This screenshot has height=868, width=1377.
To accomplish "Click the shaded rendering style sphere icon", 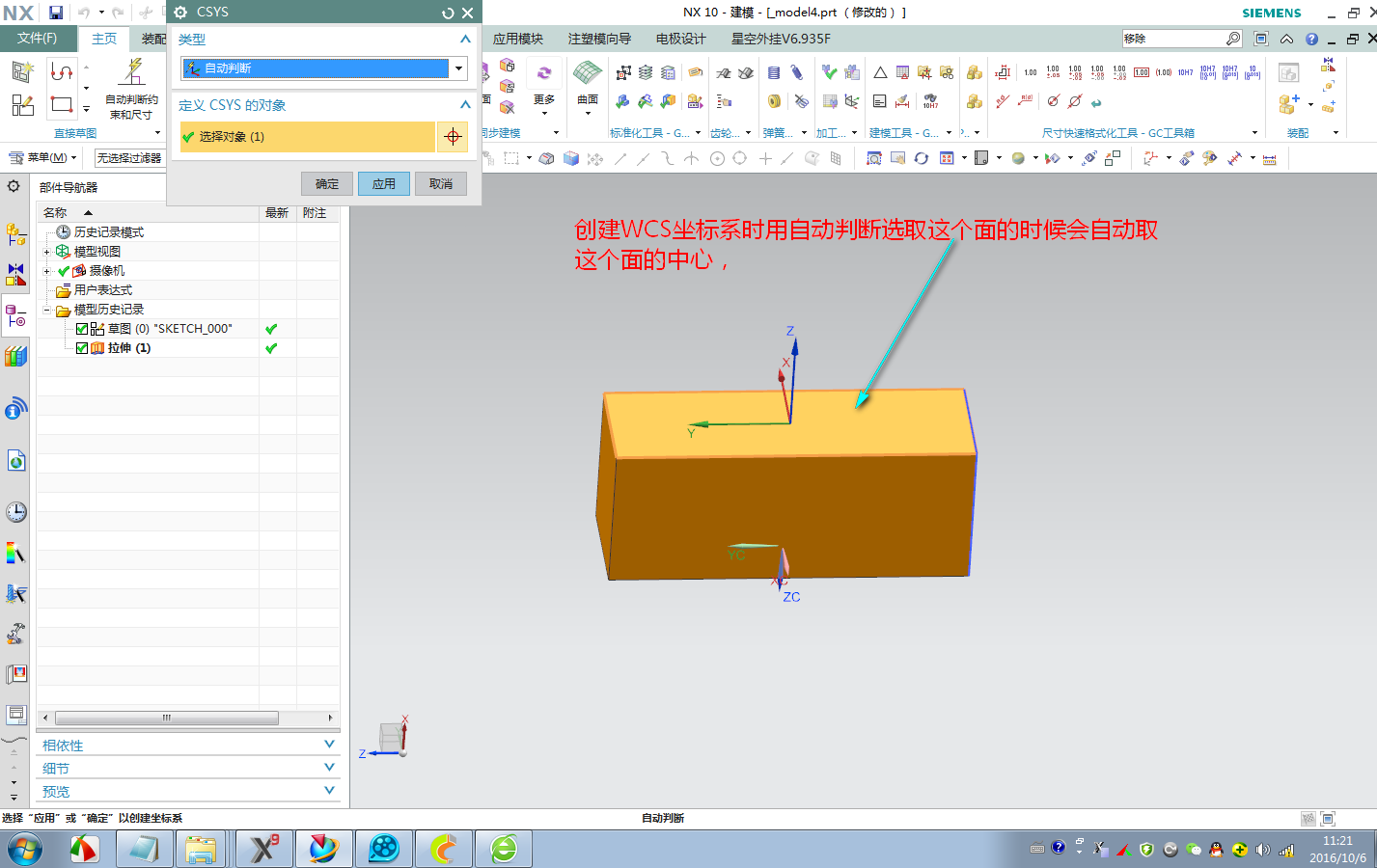I will click(1018, 158).
